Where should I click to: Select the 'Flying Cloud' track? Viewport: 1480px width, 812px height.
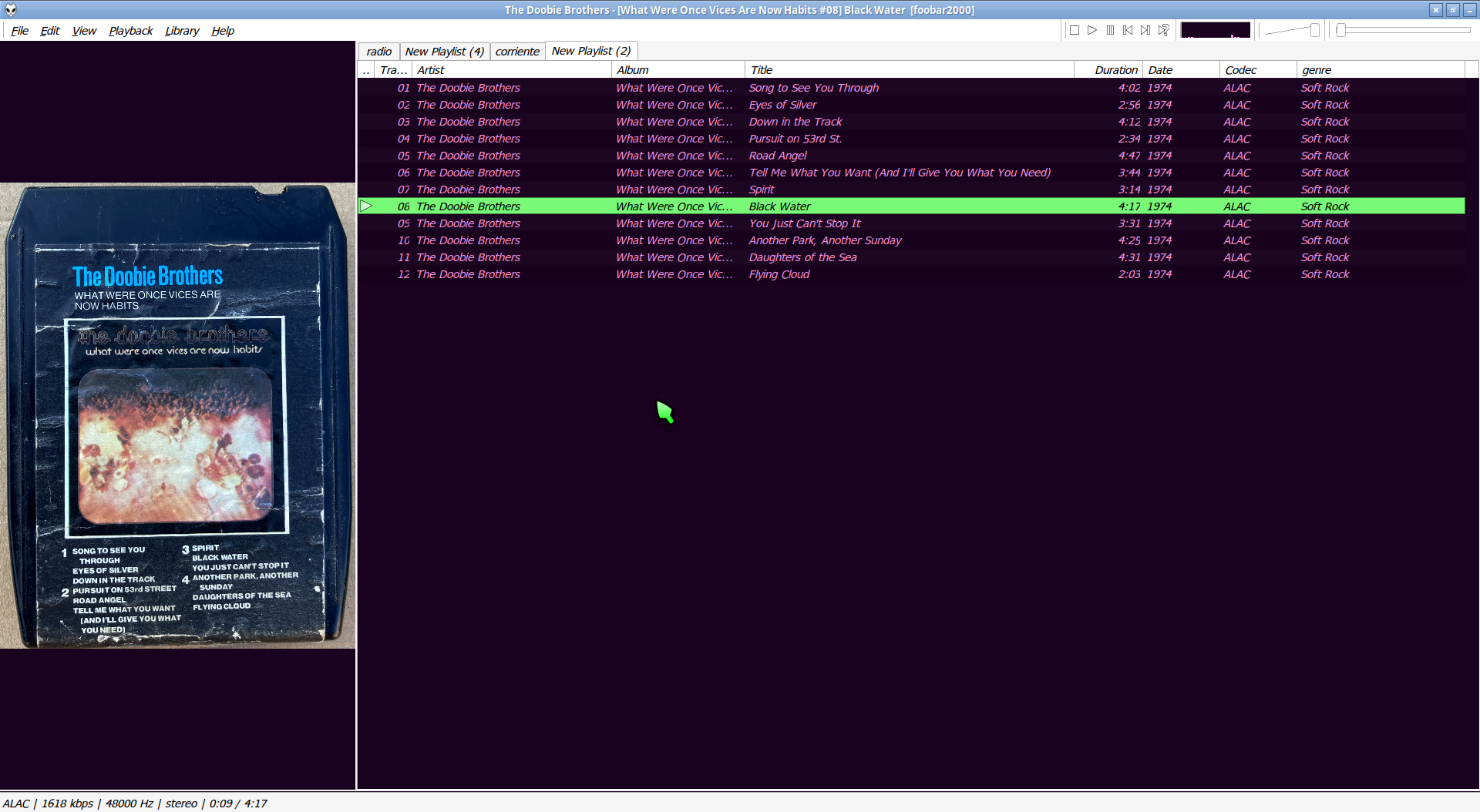779,274
